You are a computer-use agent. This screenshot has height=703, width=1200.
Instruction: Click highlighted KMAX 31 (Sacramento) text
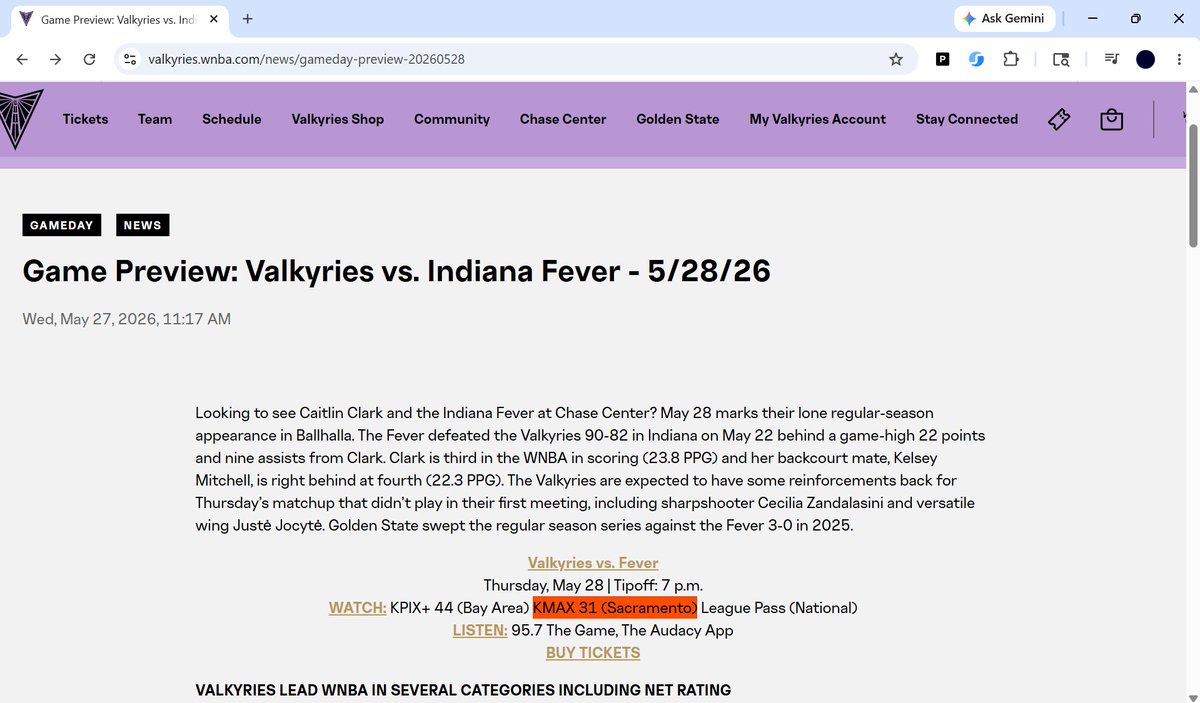tap(615, 608)
